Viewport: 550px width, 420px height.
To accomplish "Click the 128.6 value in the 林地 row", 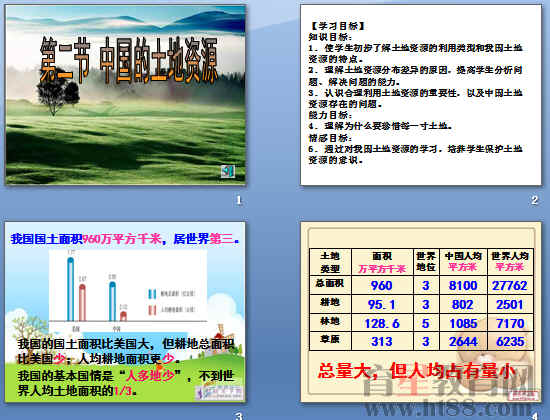I will click(382, 323).
